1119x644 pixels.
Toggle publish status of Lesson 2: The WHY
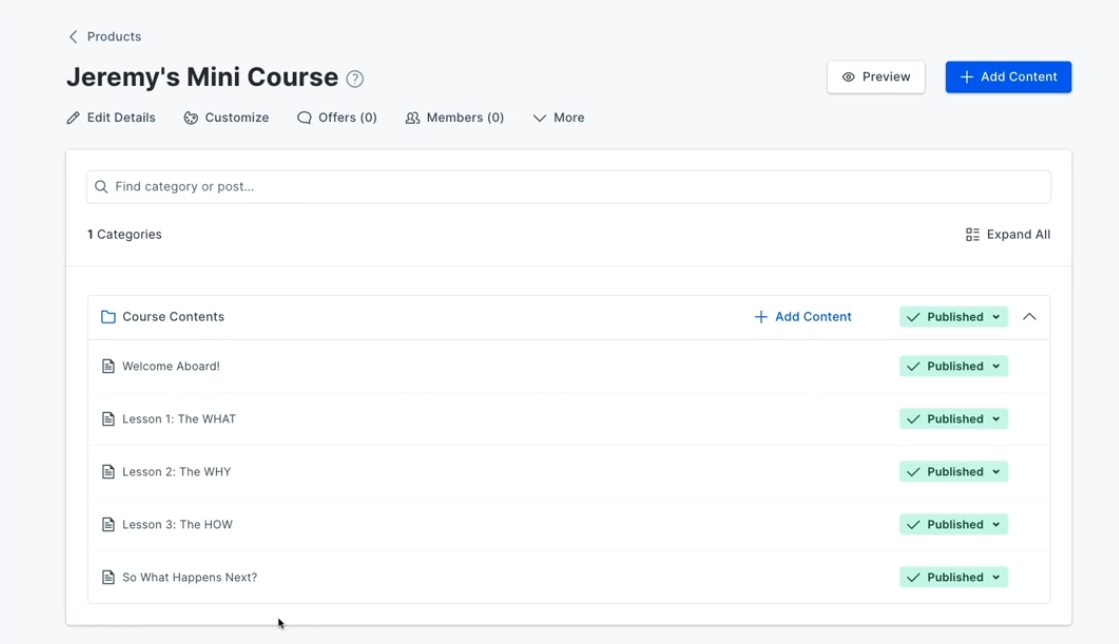[x=951, y=471]
